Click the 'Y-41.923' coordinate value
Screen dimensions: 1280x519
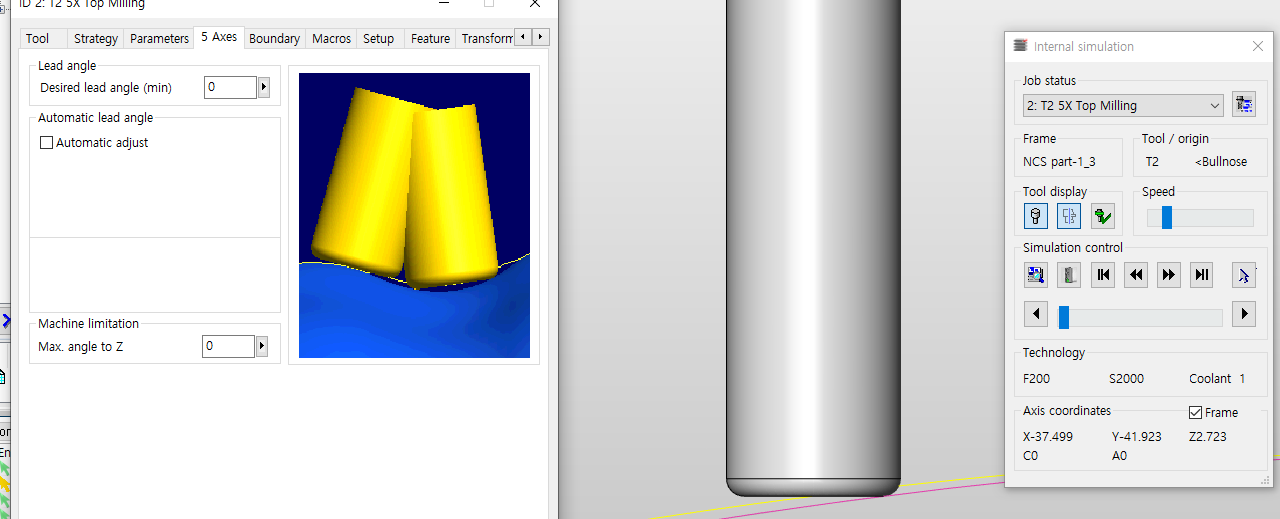click(1137, 437)
